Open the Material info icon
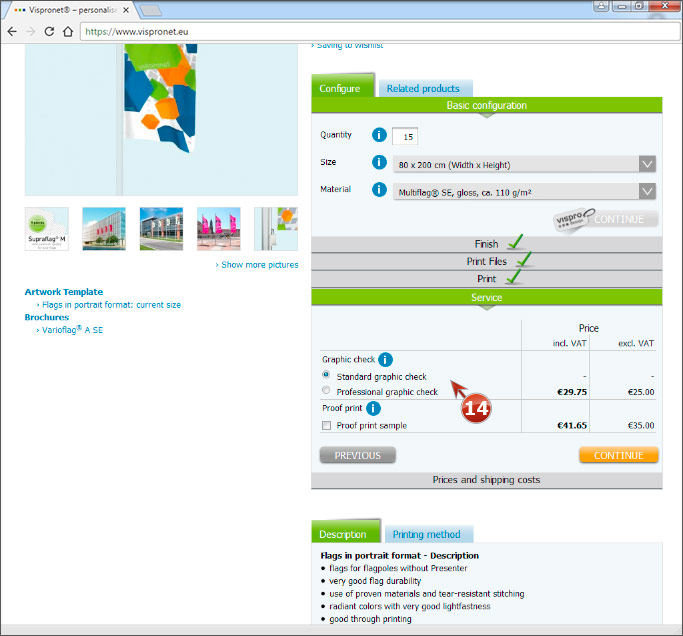 pos(379,189)
